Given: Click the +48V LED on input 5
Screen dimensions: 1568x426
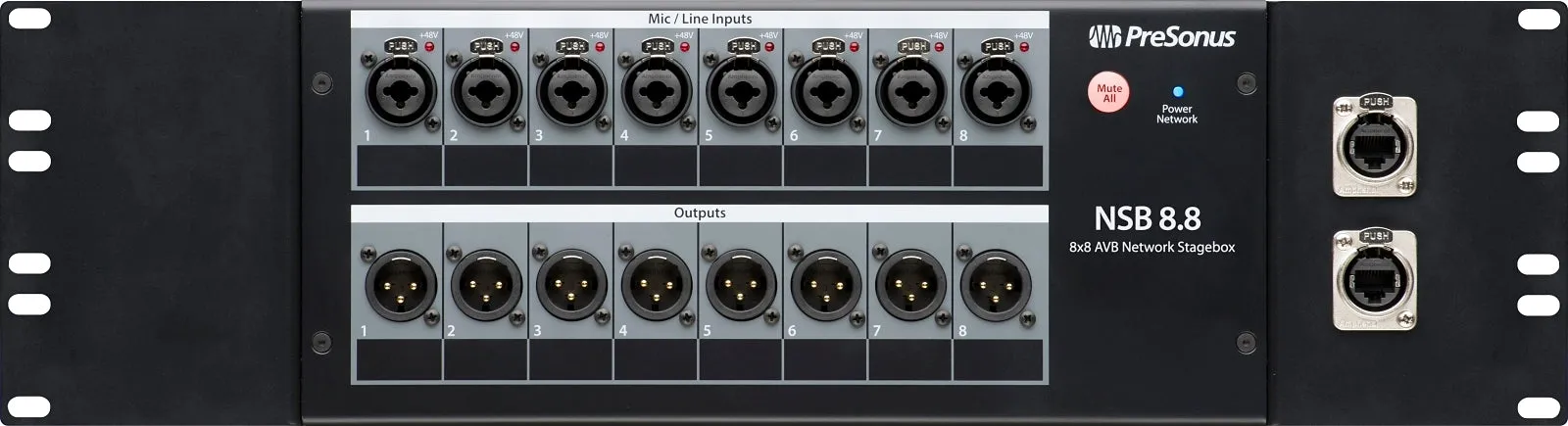Looking at the screenshot, I should [770, 46].
